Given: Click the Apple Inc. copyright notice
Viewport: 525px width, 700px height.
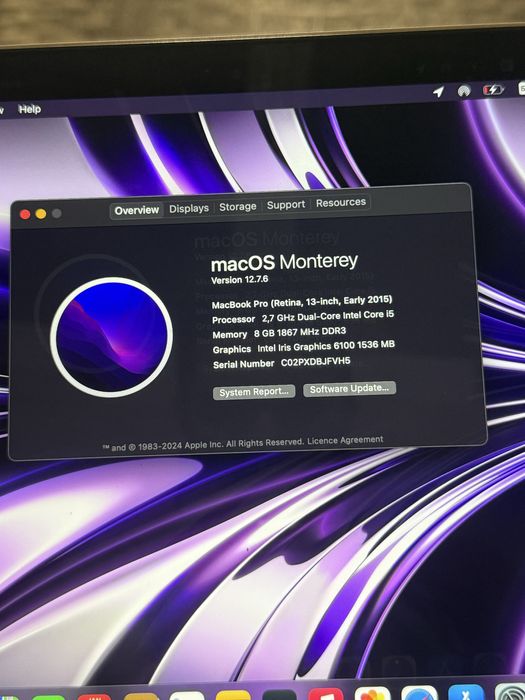Looking at the screenshot, I should [203, 445].
